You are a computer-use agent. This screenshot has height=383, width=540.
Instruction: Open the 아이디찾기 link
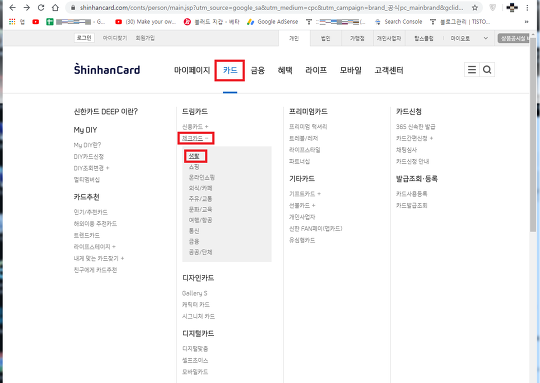point(115,38)
